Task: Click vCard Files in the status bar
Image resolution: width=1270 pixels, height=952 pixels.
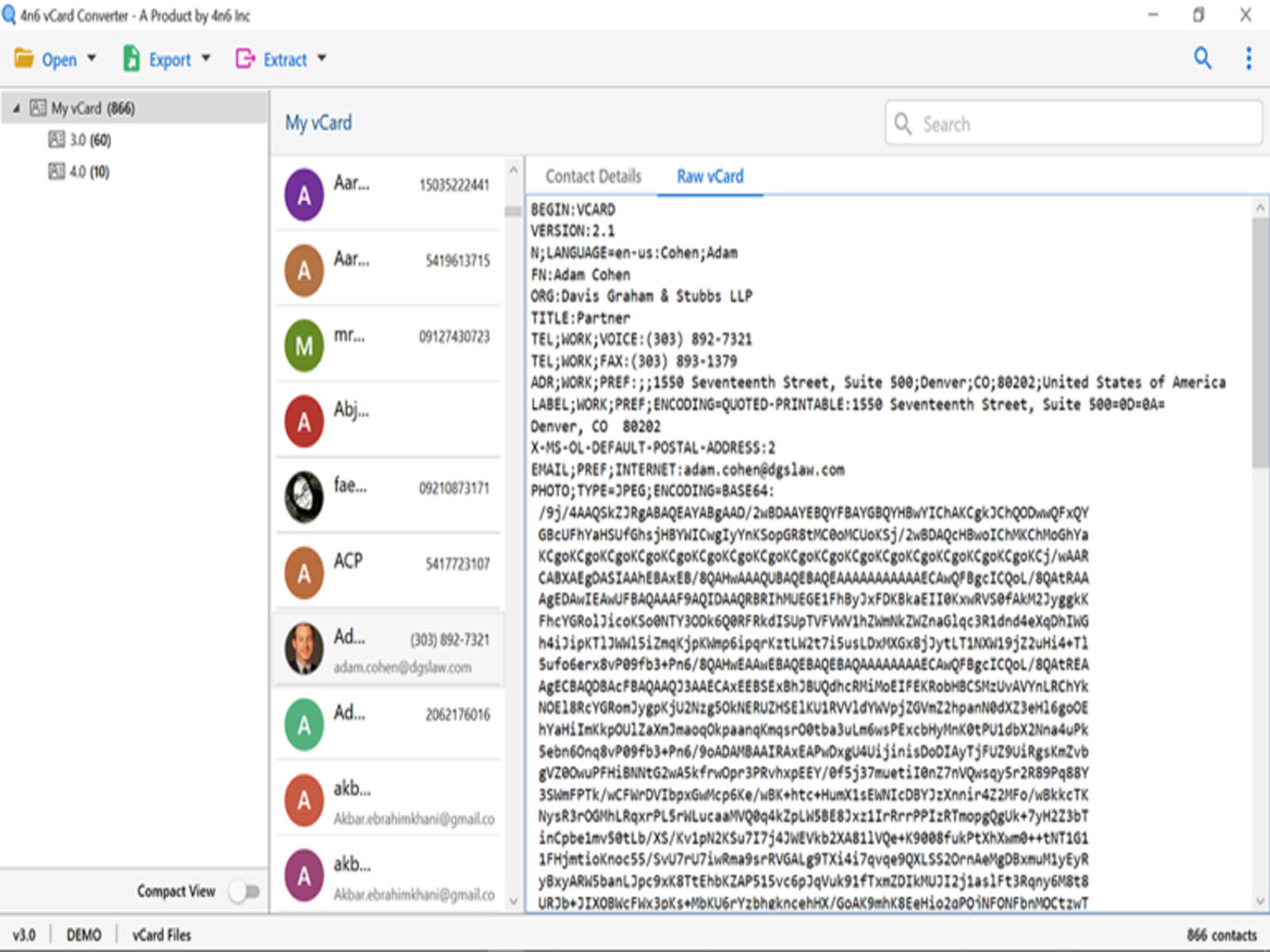Action: (160, 935)
